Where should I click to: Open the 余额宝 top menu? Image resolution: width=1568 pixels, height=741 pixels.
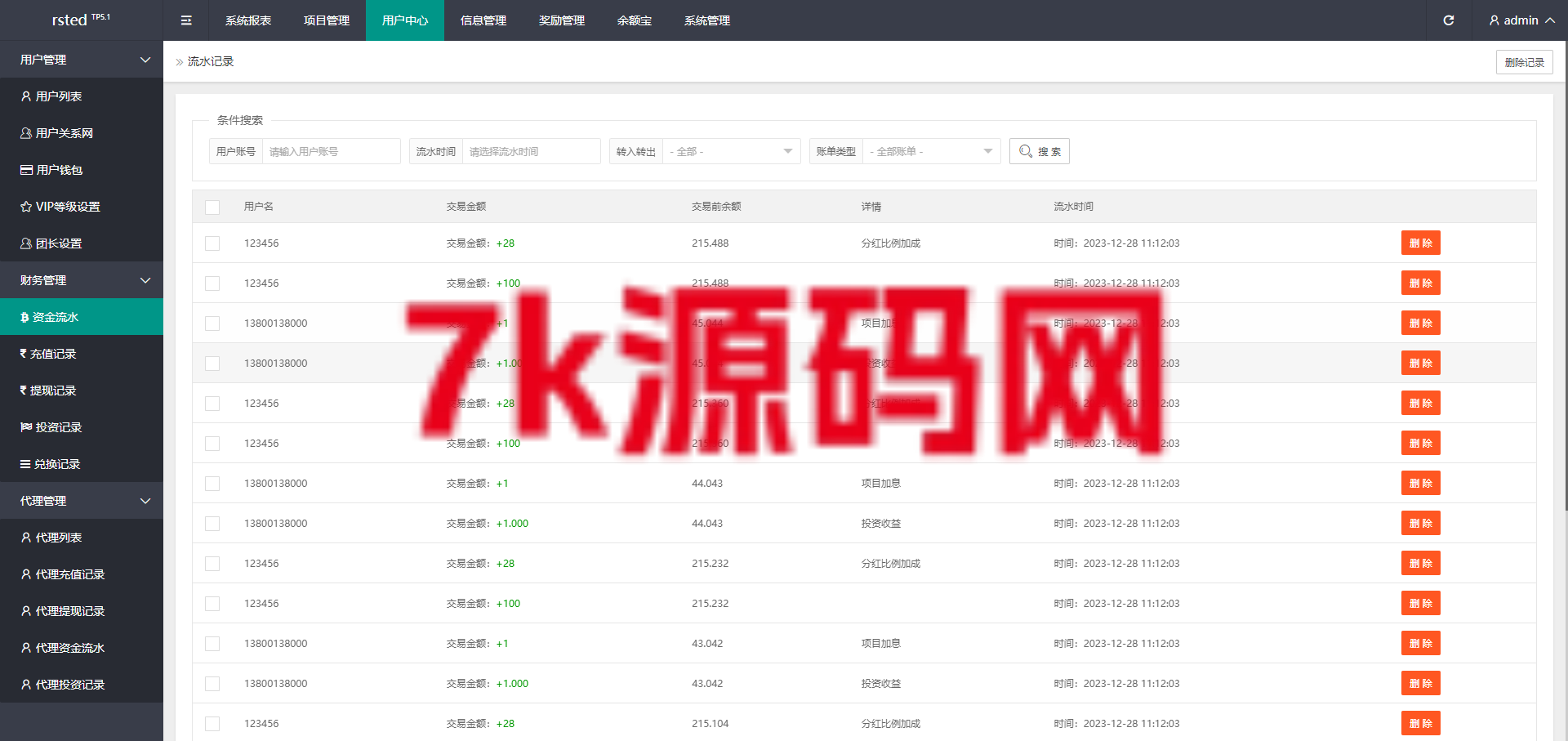[x=635, y=20]
